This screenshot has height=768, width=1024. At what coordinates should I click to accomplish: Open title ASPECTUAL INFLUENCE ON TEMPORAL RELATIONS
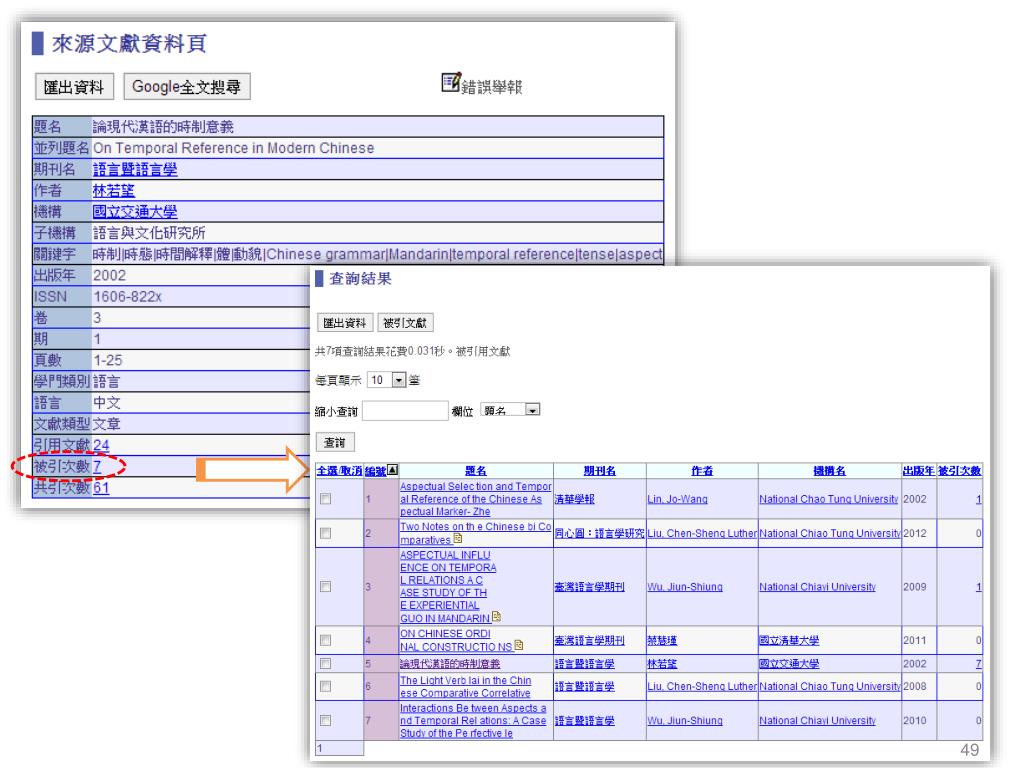[448, 586]
